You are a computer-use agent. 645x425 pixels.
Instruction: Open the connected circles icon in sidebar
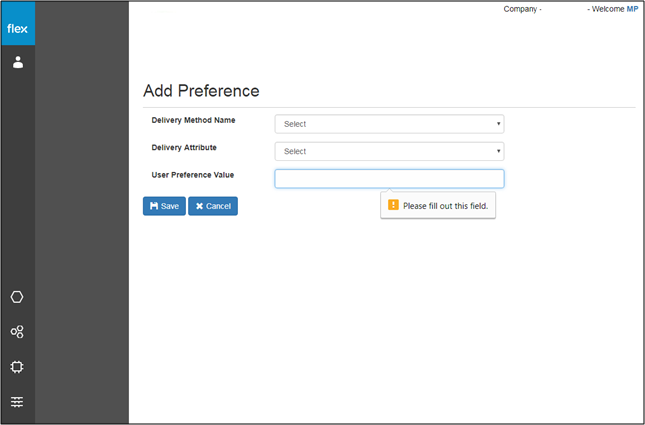[x=17, y=332]
